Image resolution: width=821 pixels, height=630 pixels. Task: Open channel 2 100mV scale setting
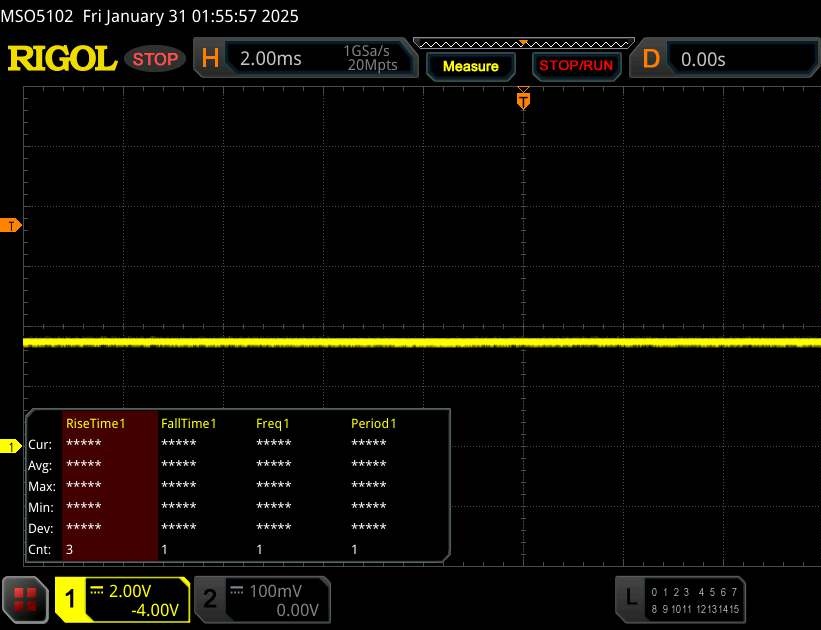(x=275, y=591)
